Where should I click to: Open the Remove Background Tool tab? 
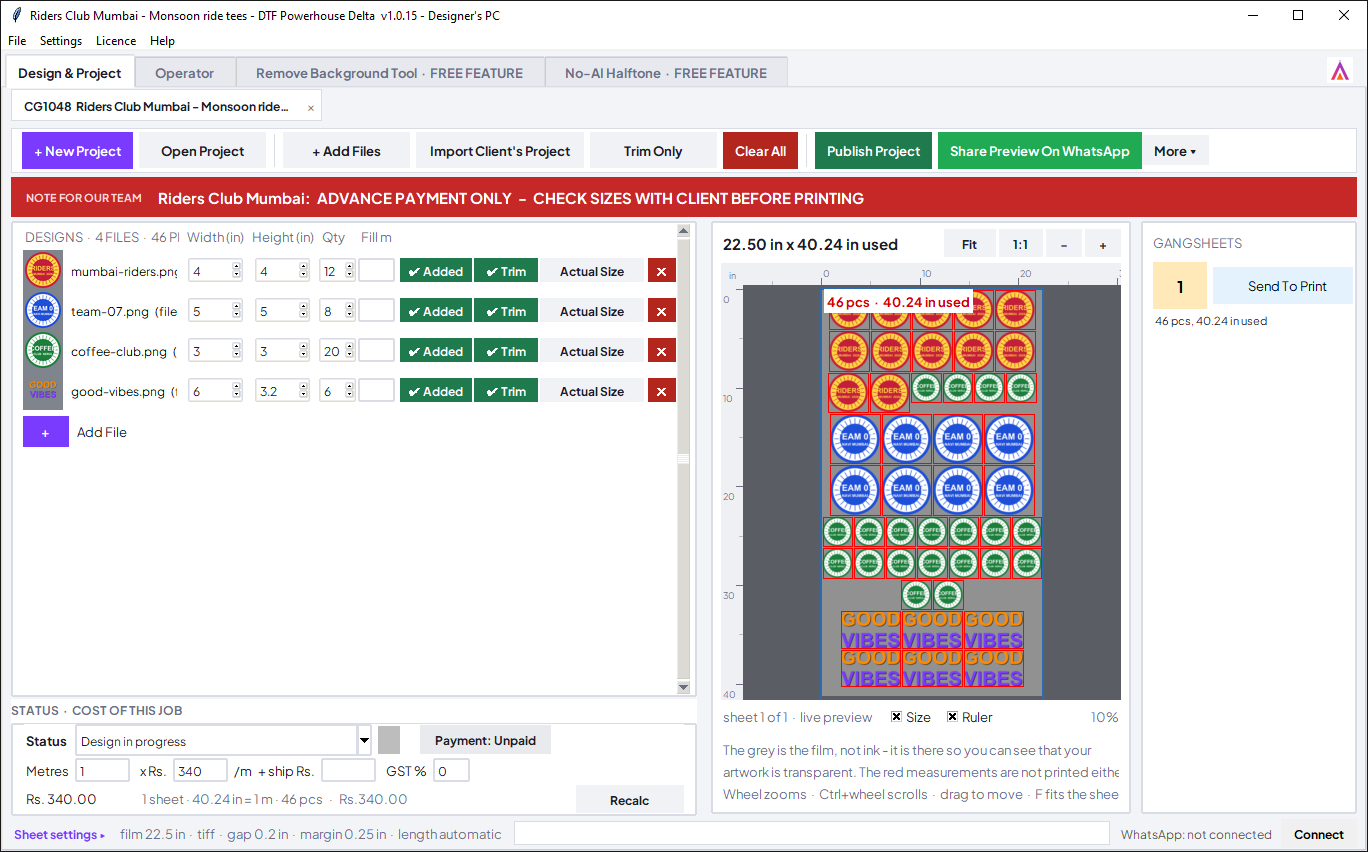(390, 73)
